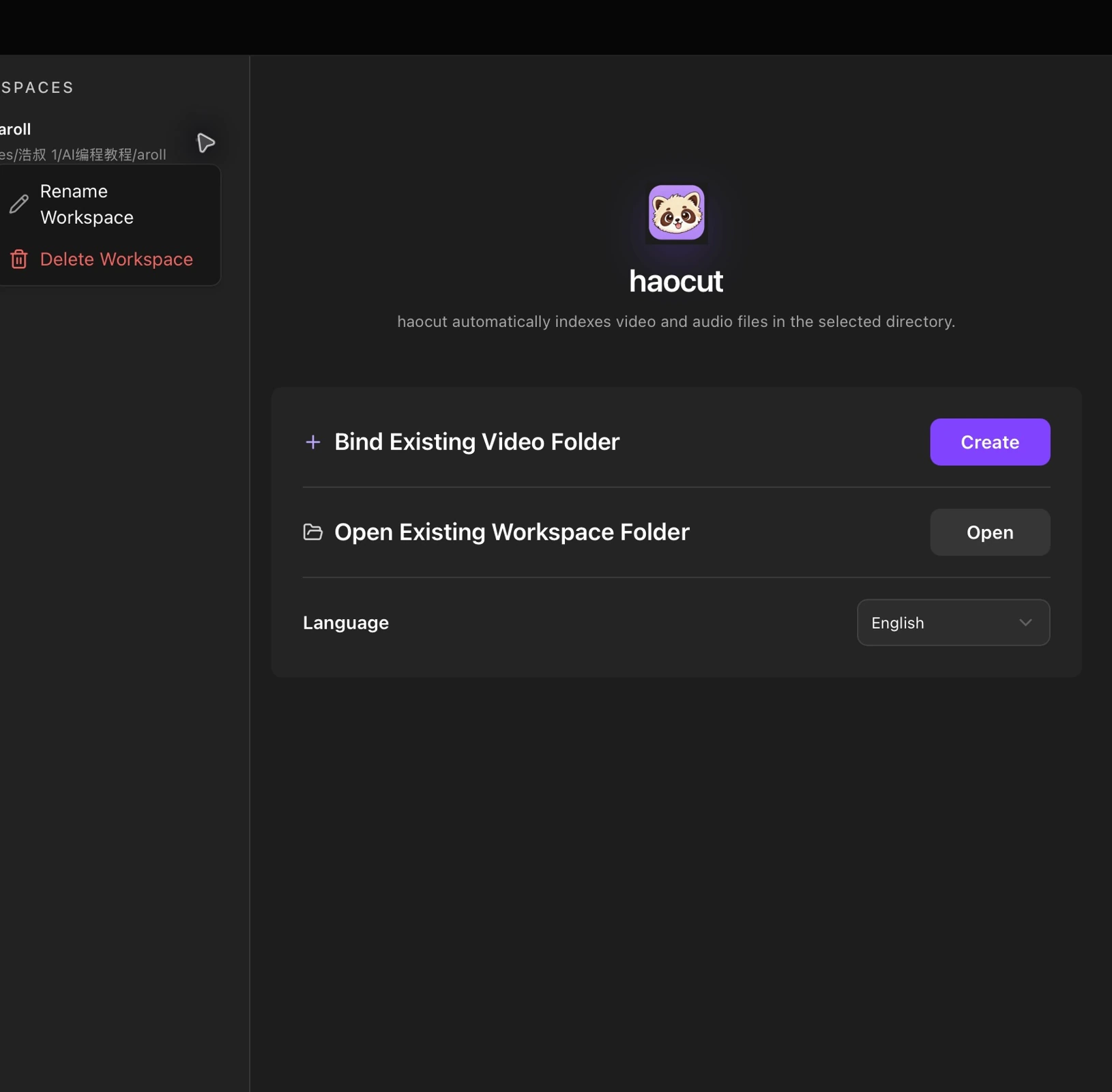Click the red trash icon
Screen dimensions: 1112x1092
pos(19,259)
